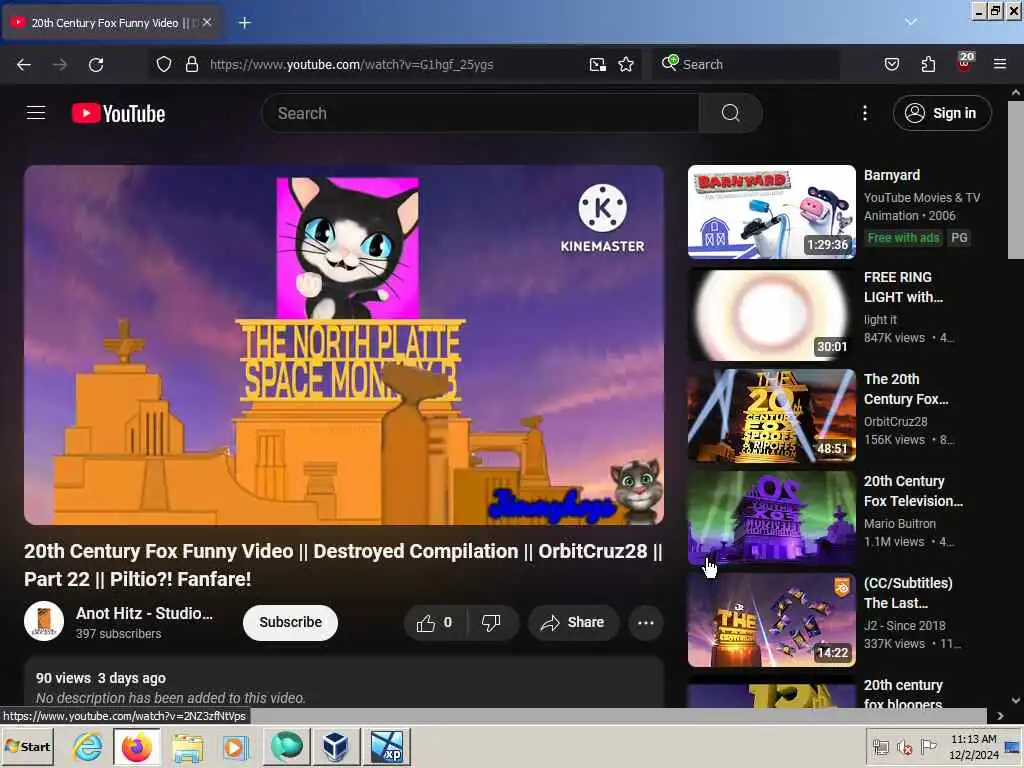
Task: Open VirtualBox cube icon in taskbar
Action: click(335, 746)
